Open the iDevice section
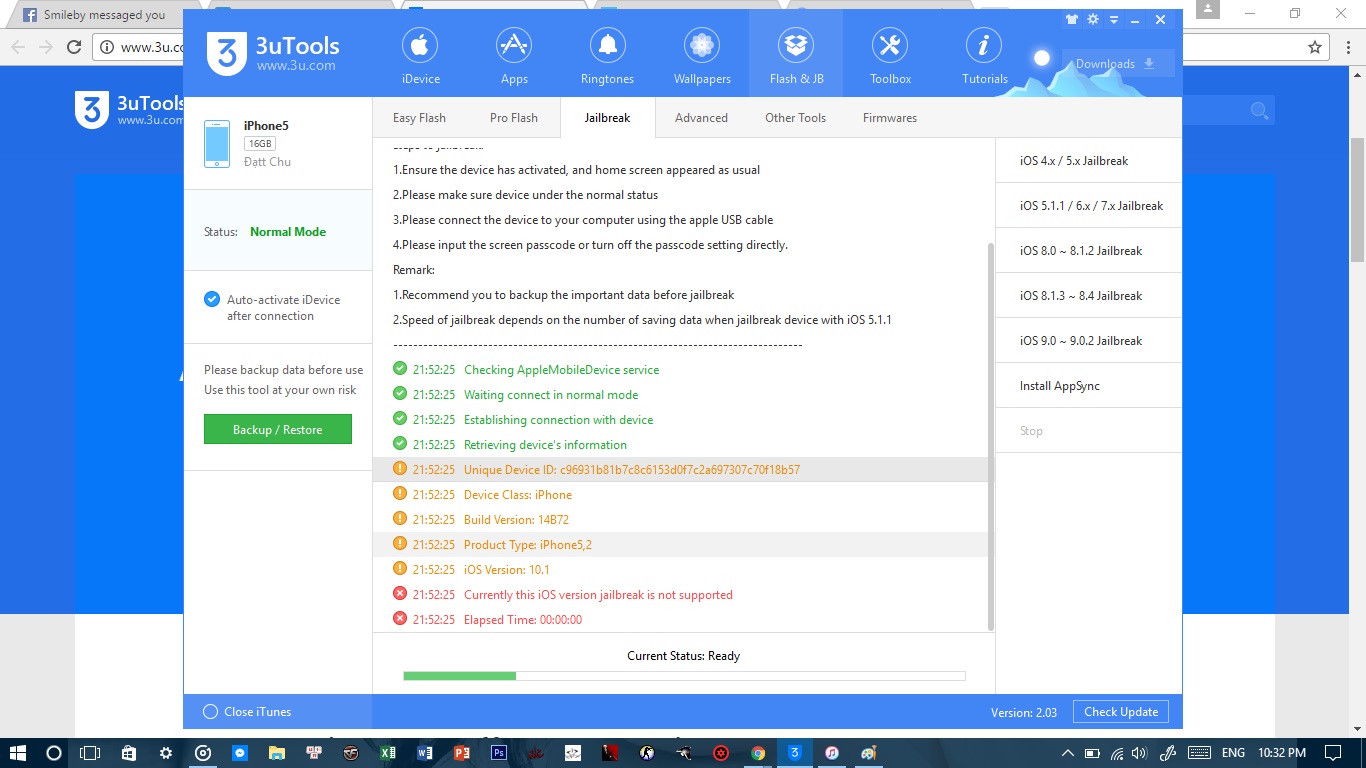 [x=421, y=55]
